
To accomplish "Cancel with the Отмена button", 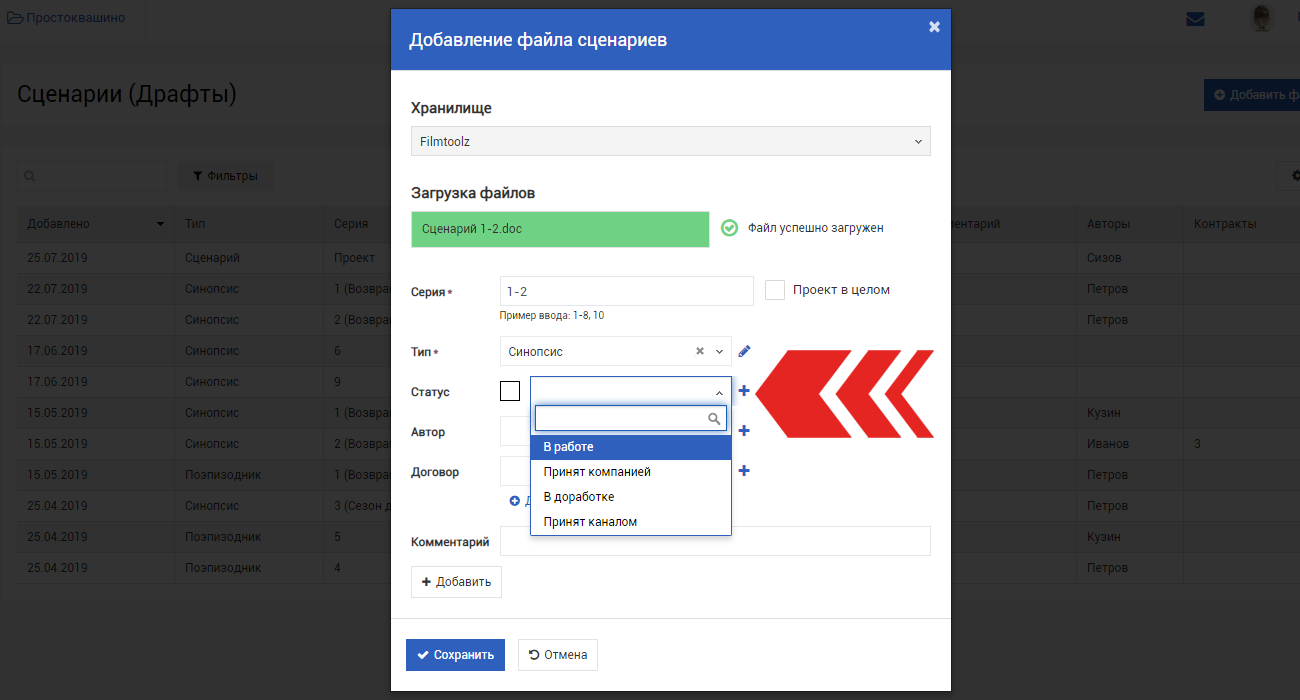I will coord(558,655).
